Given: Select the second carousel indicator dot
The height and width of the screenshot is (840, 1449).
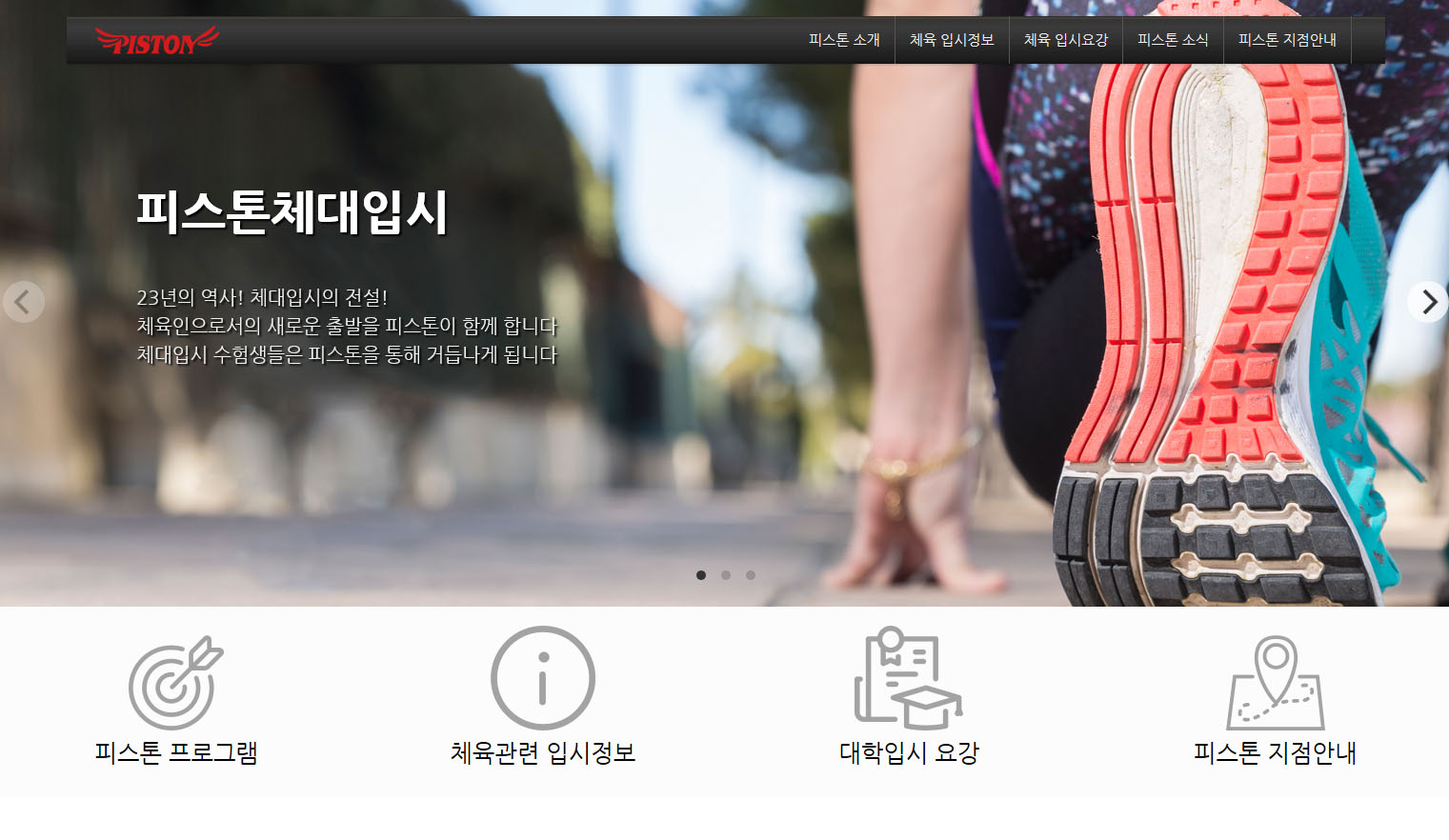Looking at the screenshot, I should point(726,575).
